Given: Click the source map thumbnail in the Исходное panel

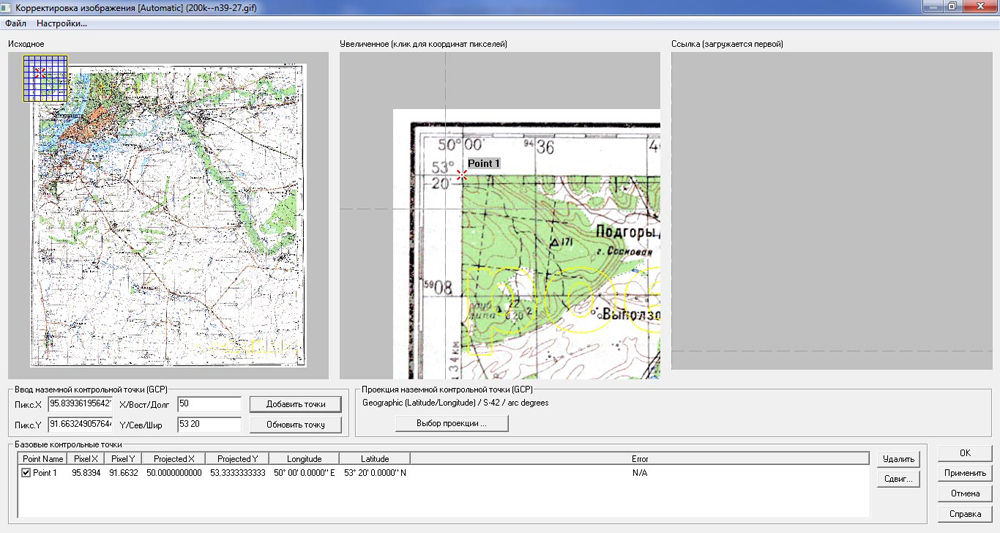Looking at the screenshot, I should (x=170, y=215).
